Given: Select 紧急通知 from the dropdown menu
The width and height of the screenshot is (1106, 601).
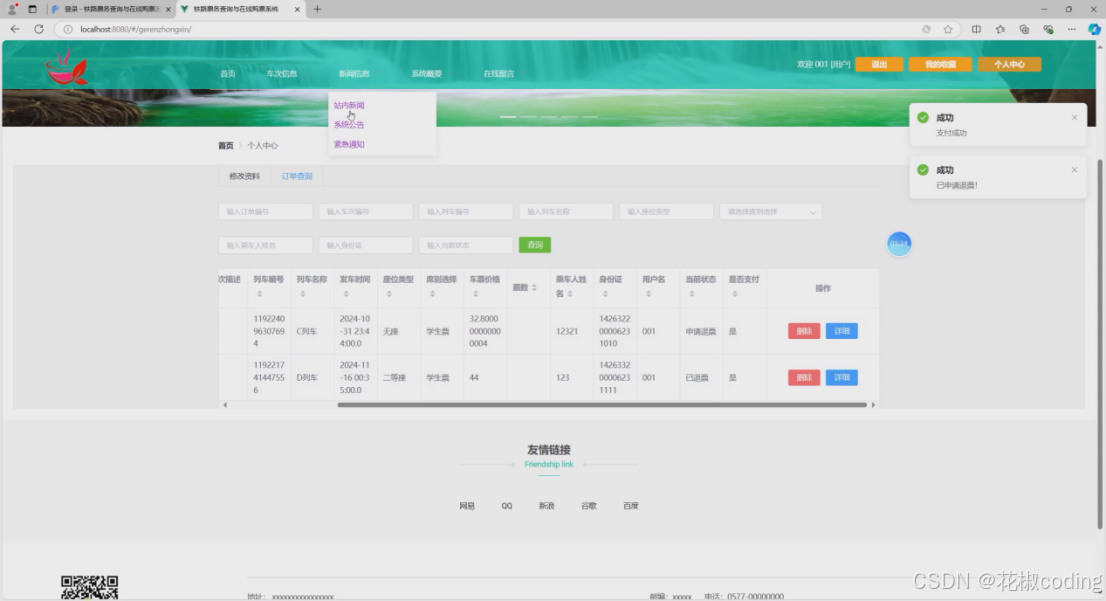Looking at the screenshot, I should pos(349,145).
